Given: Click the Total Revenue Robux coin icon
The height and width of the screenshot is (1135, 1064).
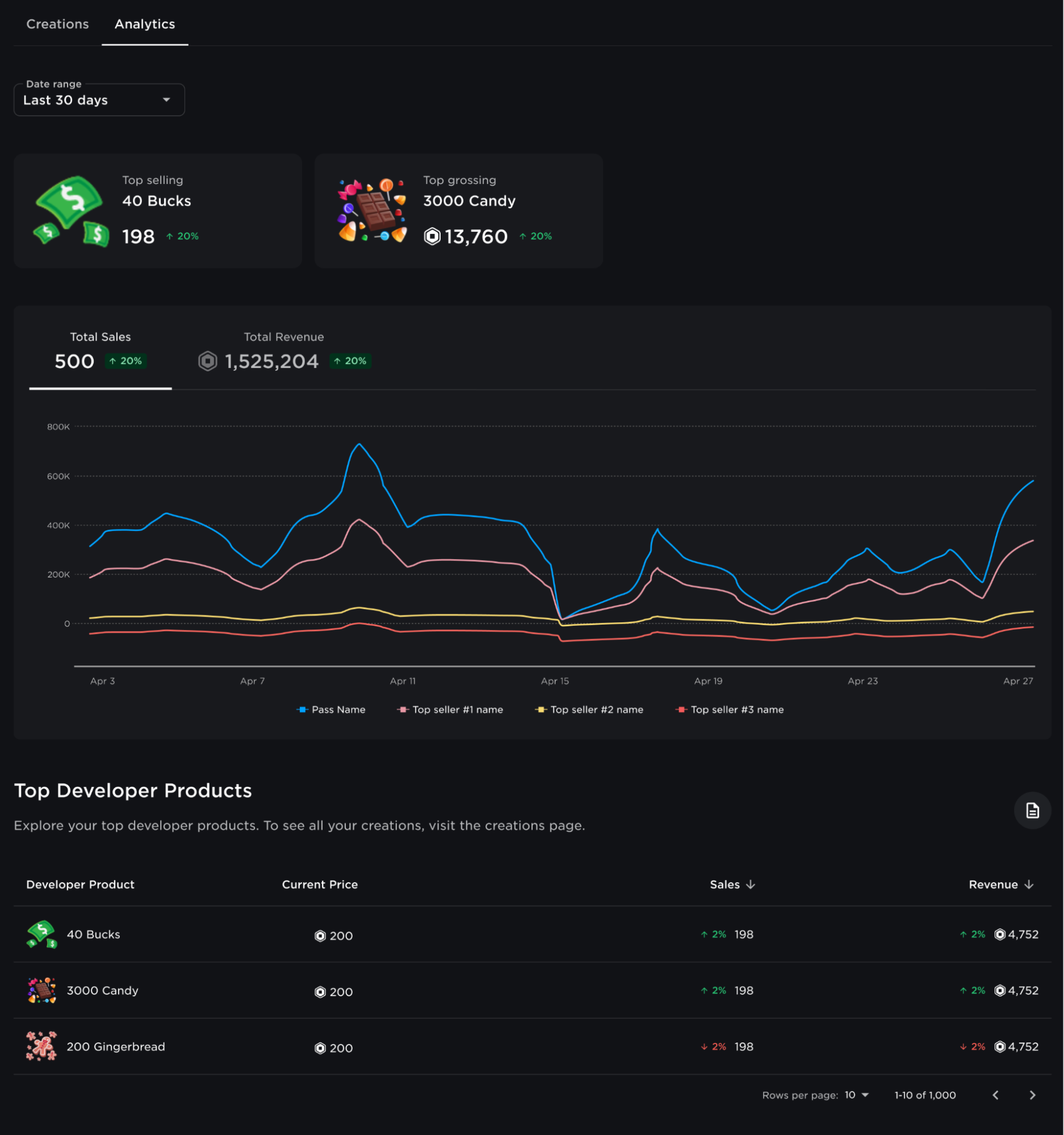Looking at the screenshot, I should [x=207, y=361].
